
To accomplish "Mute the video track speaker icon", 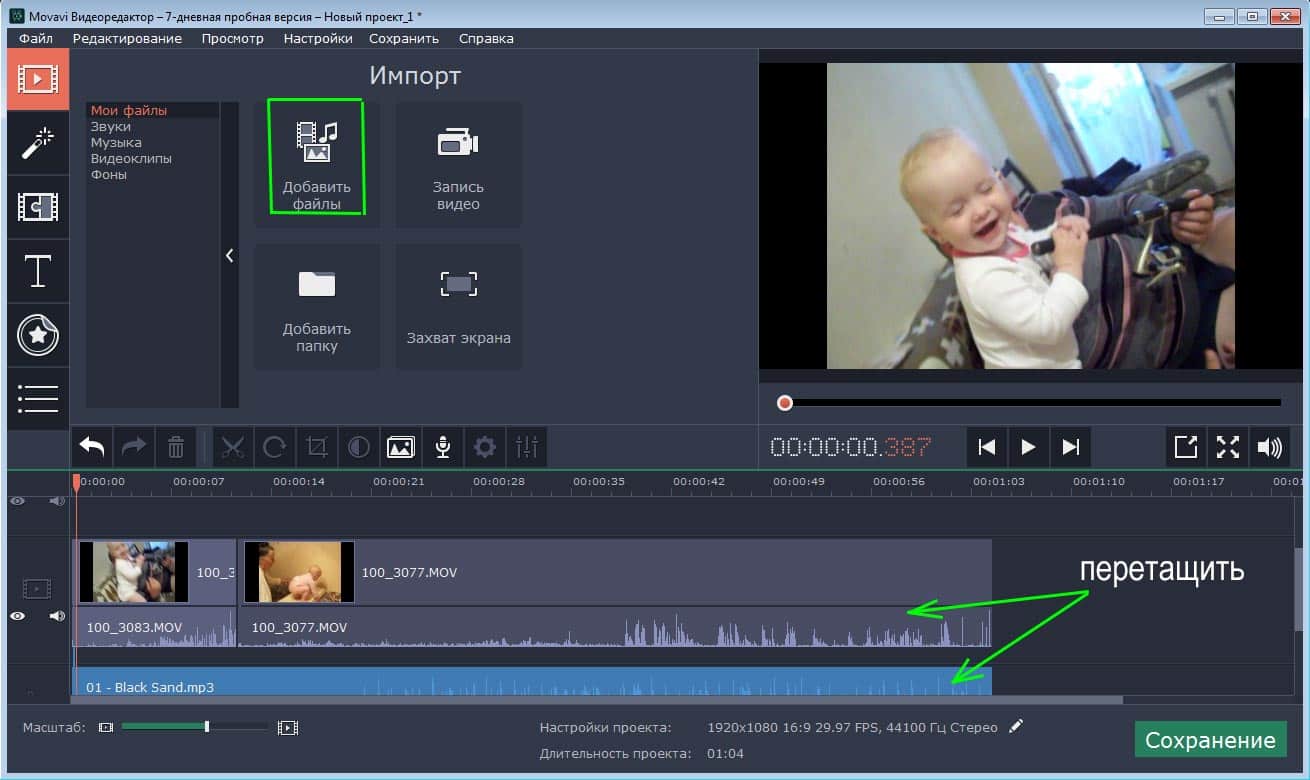I will (57, 616).
